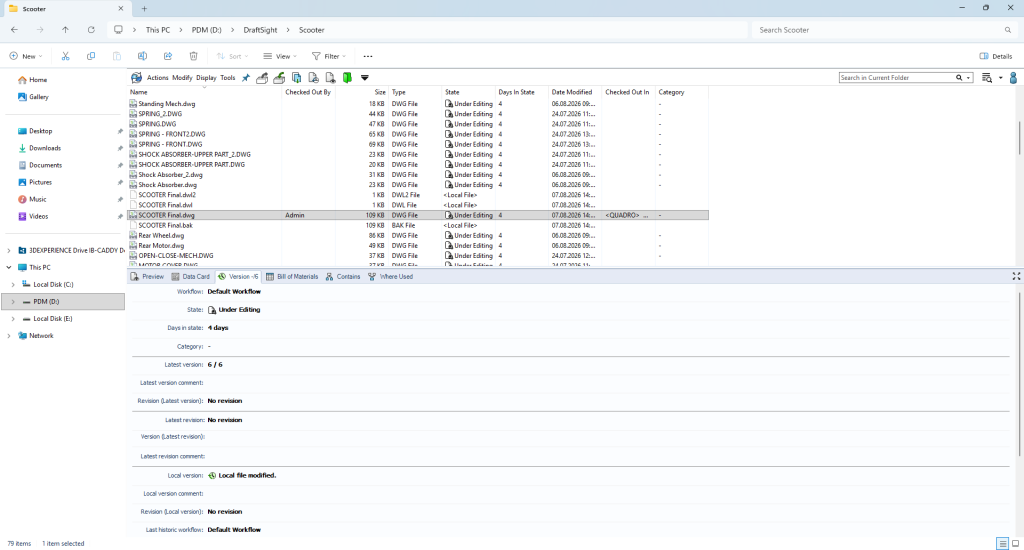Click the Explorer Copy icon
The image size is (1024, 550).
pos(91,56)
